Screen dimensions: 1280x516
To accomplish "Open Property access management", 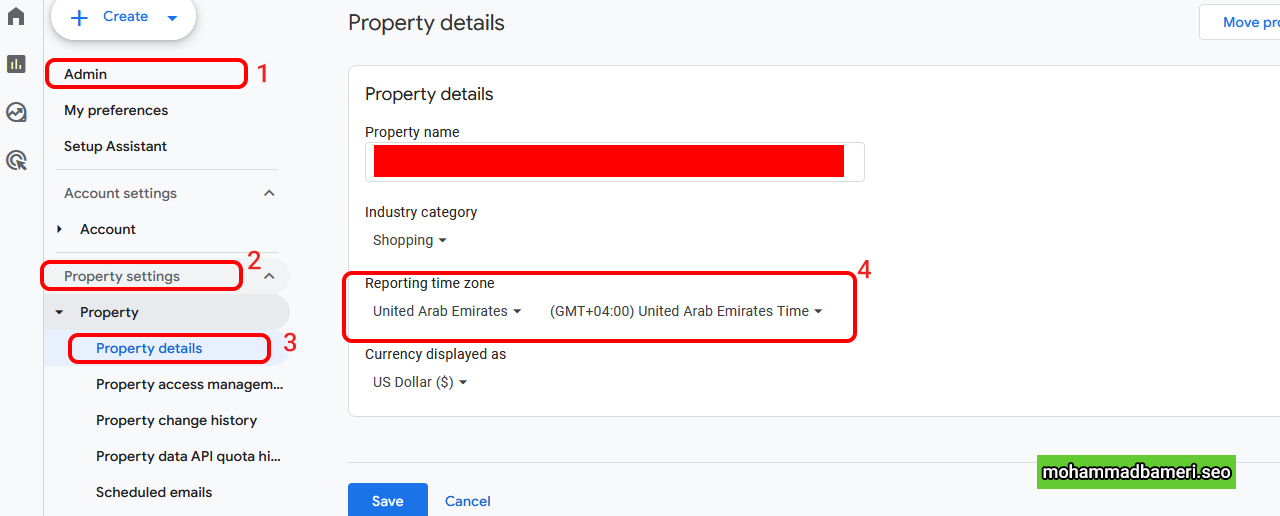I will pyautogui.click(x=189, y=384).
